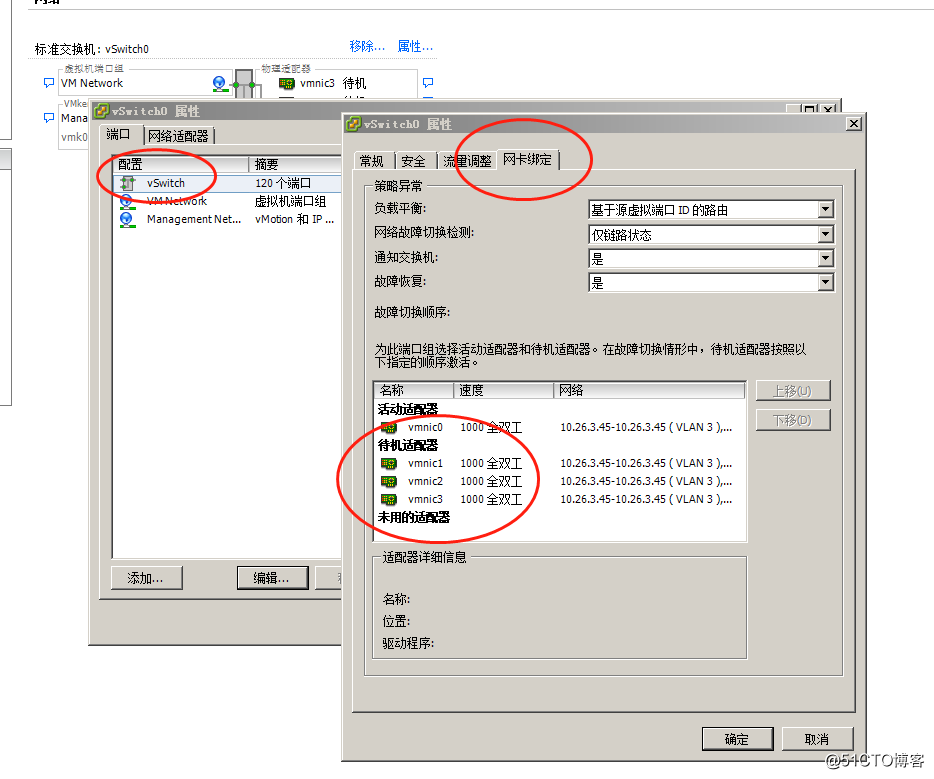Switch to the 安全 tab
The width and height of the screenshot is (934, 779).
(414, 161)
